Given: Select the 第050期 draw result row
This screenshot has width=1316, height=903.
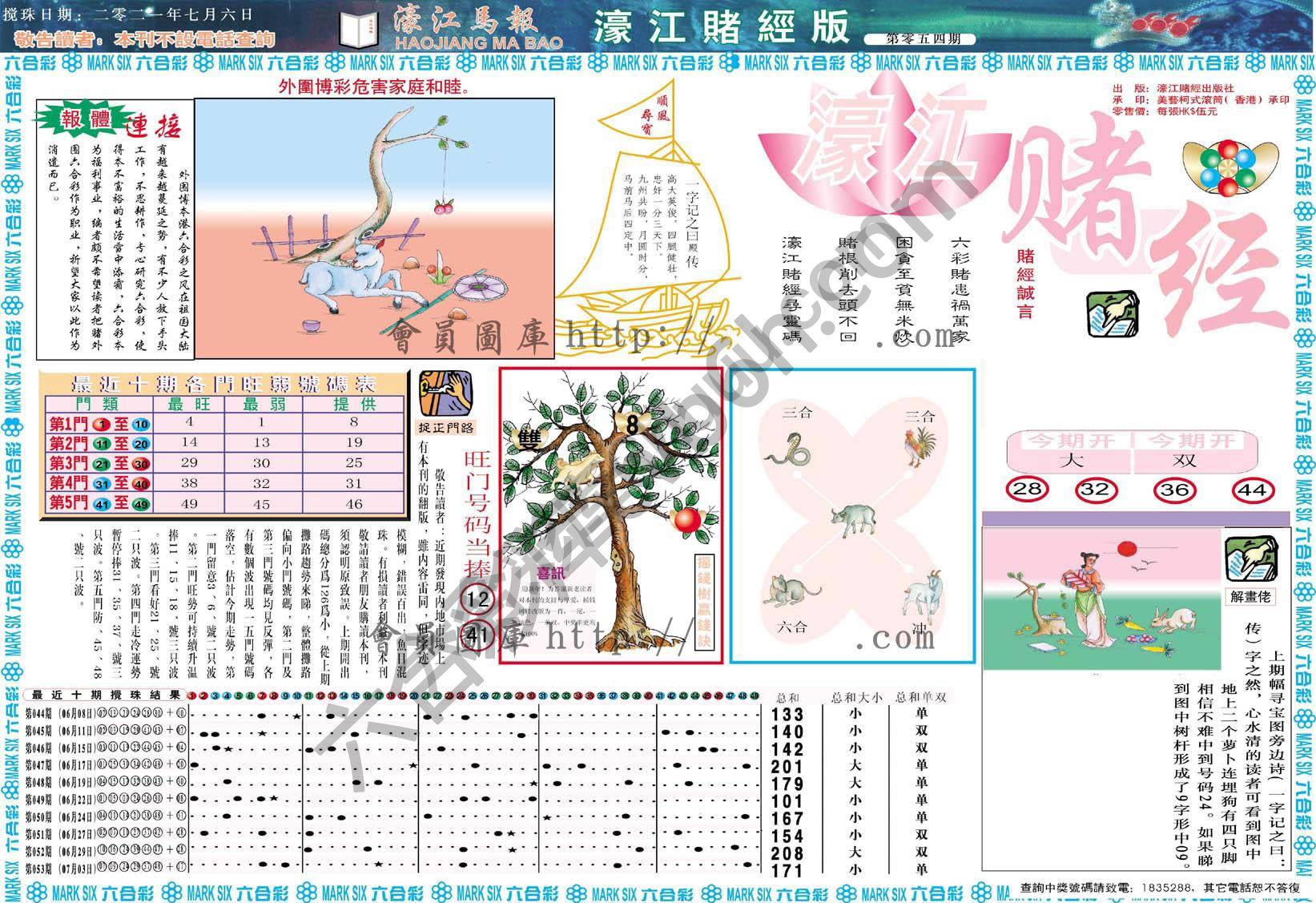Looking at the screenshot, I should 393,817.
